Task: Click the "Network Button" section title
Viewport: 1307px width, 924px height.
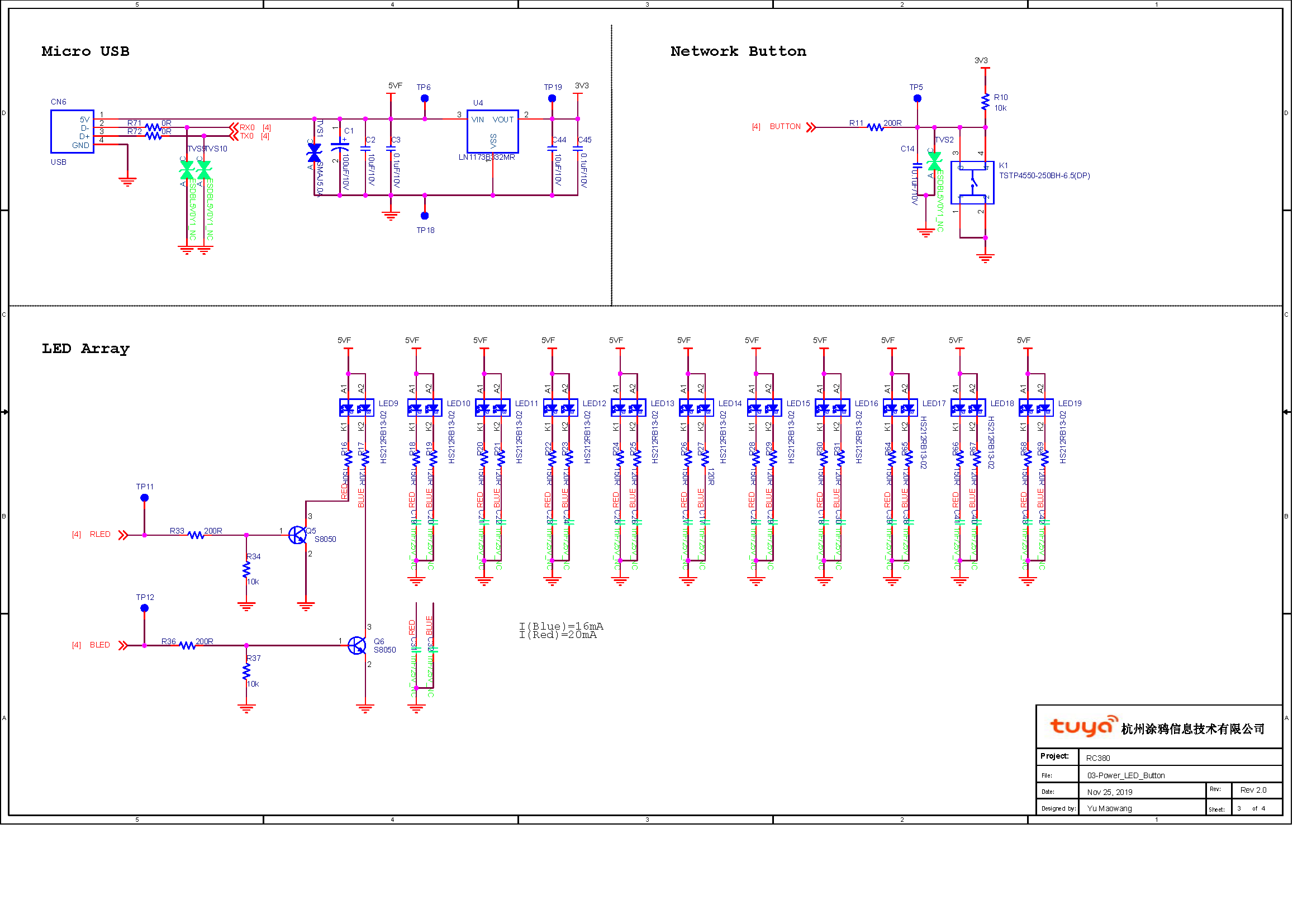Action: (738, 51)
